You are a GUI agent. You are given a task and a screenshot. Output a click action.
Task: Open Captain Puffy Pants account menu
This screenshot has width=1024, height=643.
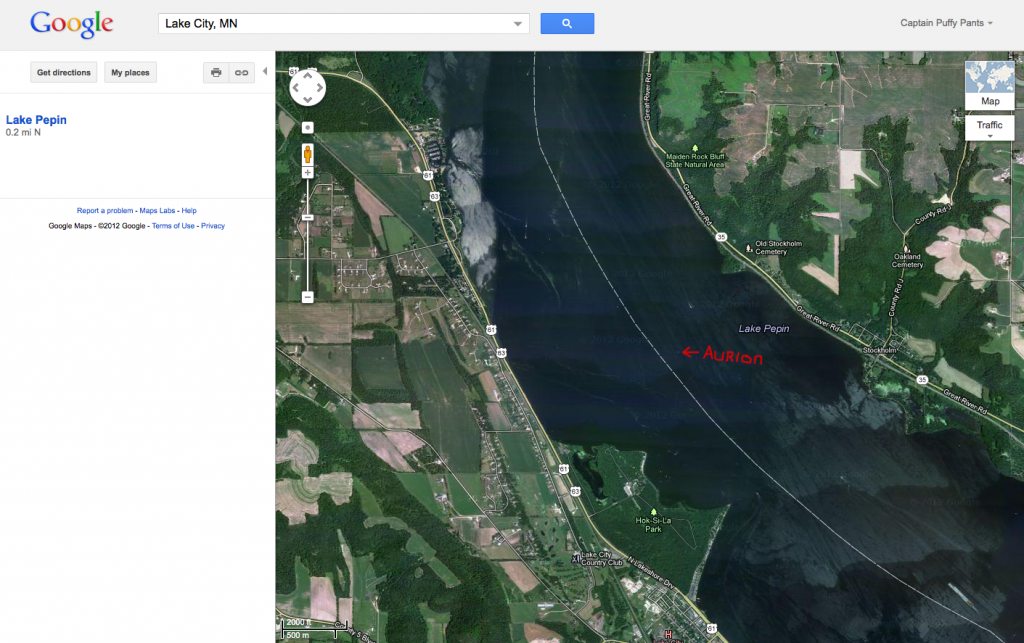(946, 23)
